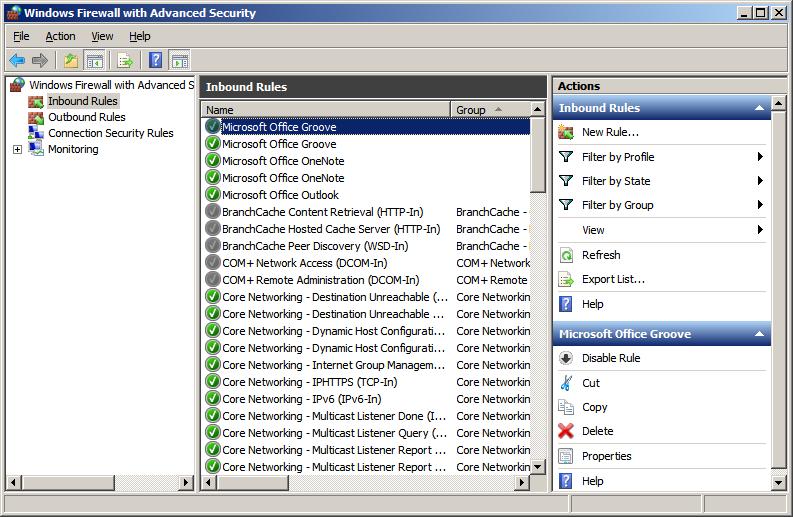Select Inbound Rules in the tree
This screenshot has height=517, width=793.
(82, 101)
